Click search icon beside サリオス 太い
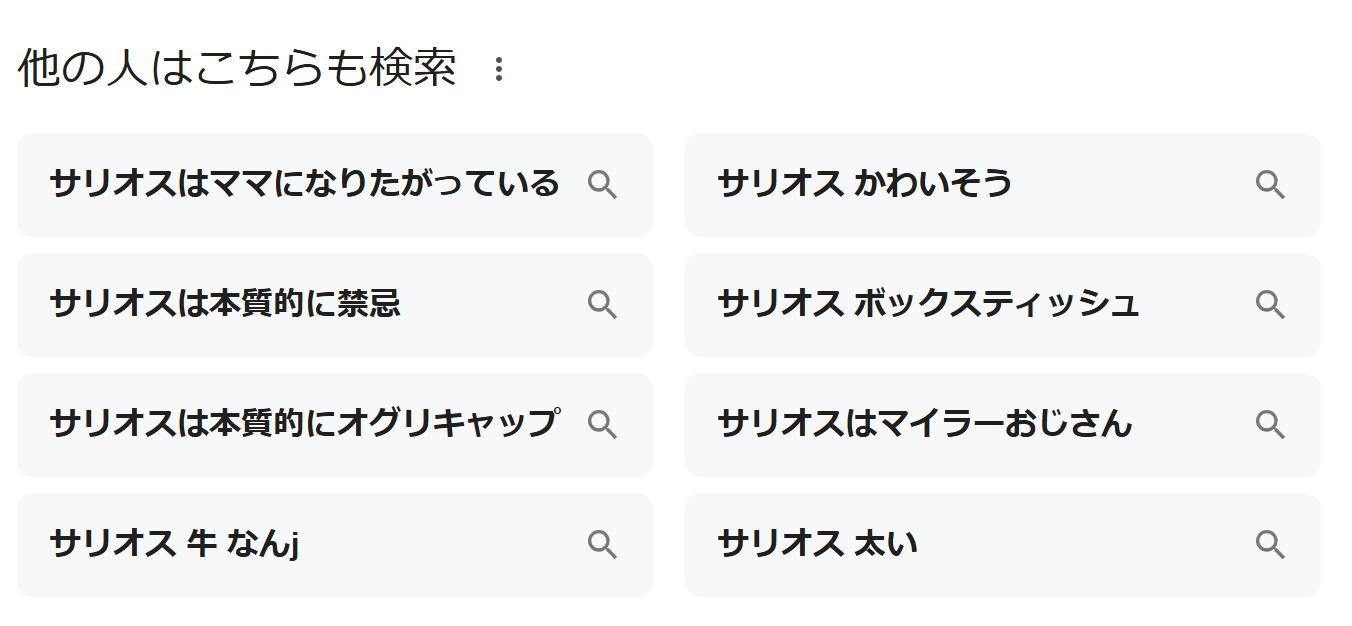The width and height of the screenshot is (1352, 626). click(x=1270, y=545)
